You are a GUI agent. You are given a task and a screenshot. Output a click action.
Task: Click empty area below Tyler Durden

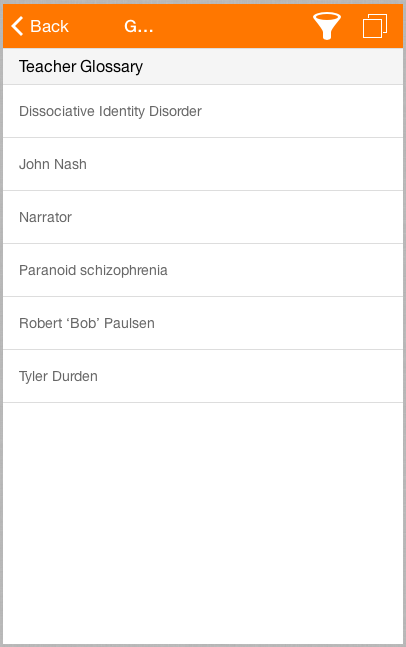(x=203, y=523)
